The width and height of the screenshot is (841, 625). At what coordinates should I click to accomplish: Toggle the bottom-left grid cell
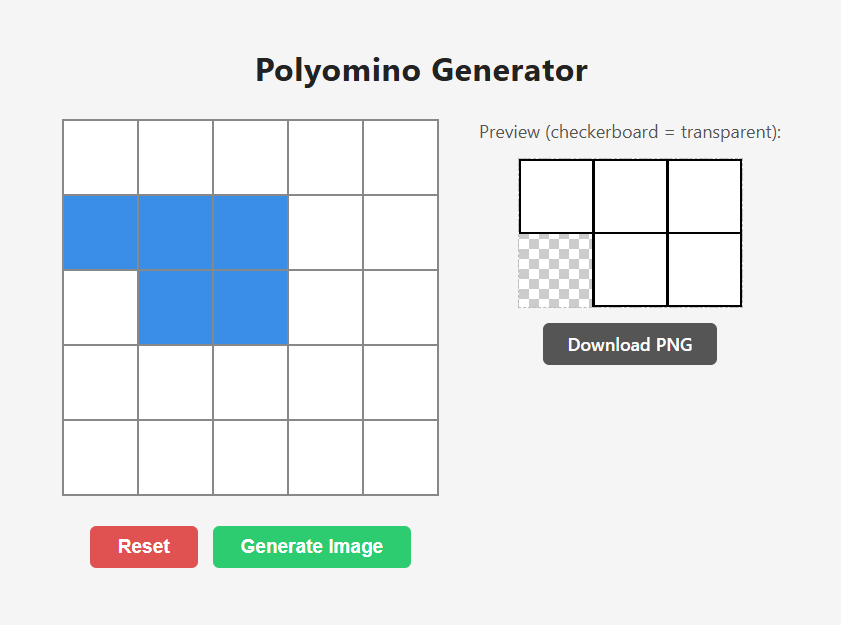(100, 458)
